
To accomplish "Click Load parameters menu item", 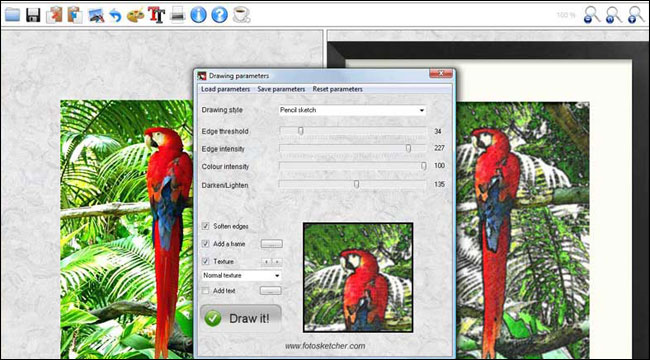I will pyautogui.click(x=226, y=89).
